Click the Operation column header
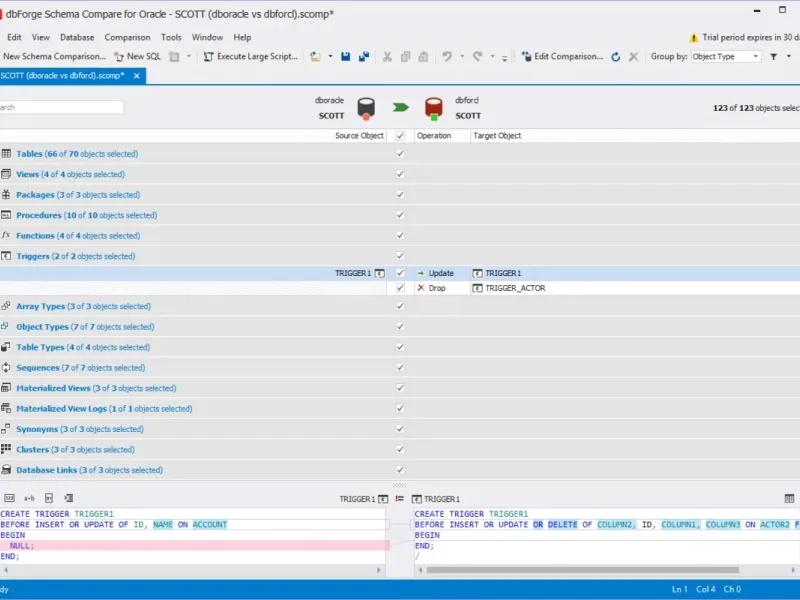The width and height of the screenshot is (800, 600). coord(442,136)
